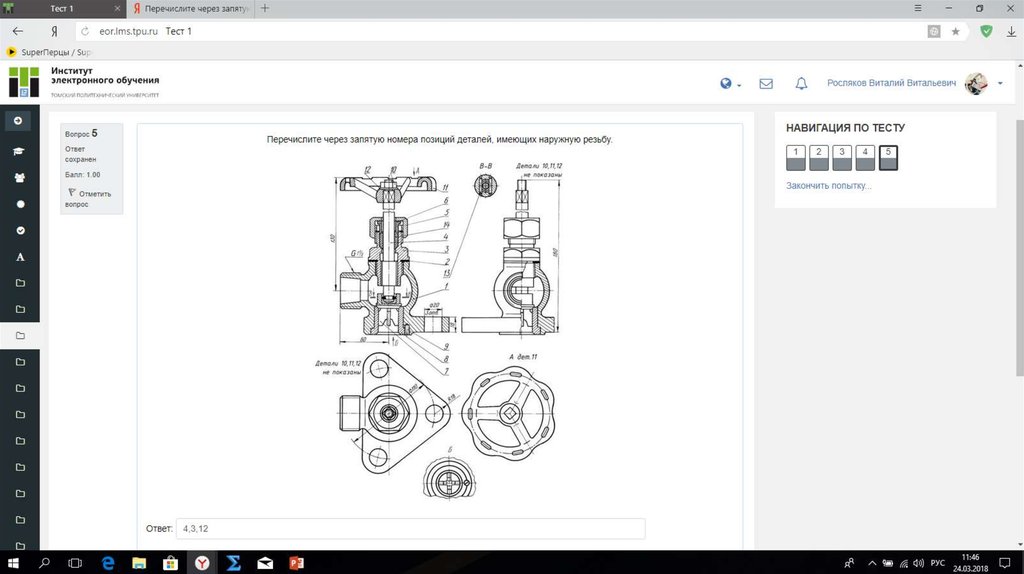
Task: Click the green shield protection icon
Action: [986, 31]
